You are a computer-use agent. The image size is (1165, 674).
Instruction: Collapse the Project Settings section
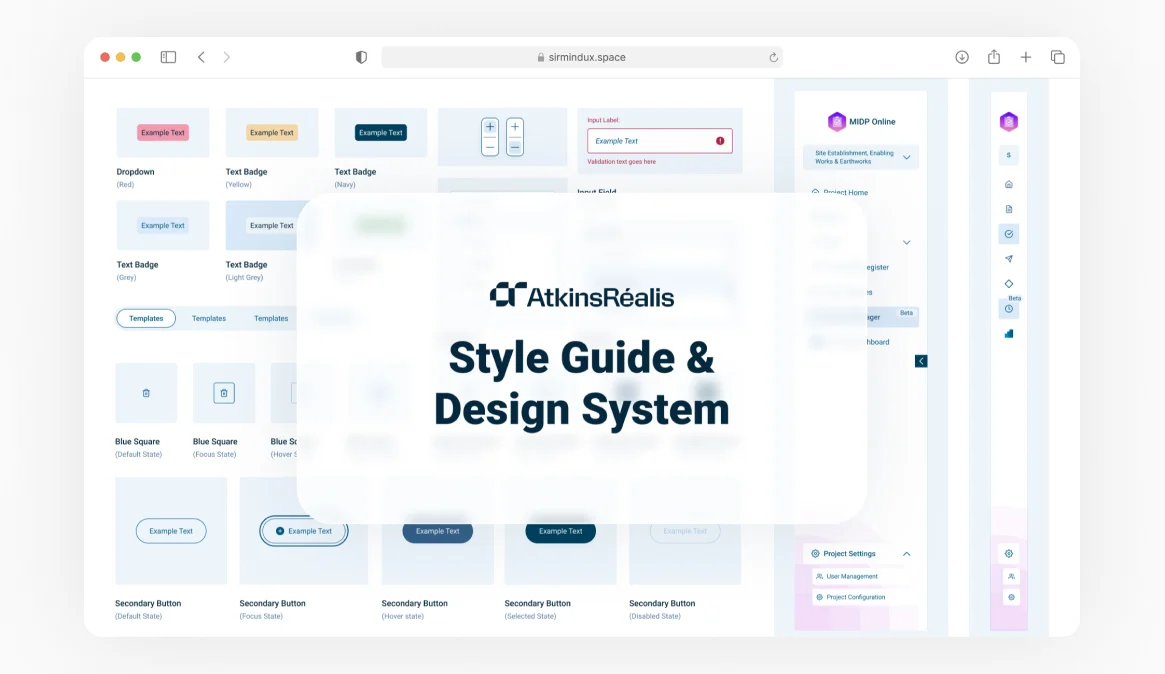coord(906,554)
